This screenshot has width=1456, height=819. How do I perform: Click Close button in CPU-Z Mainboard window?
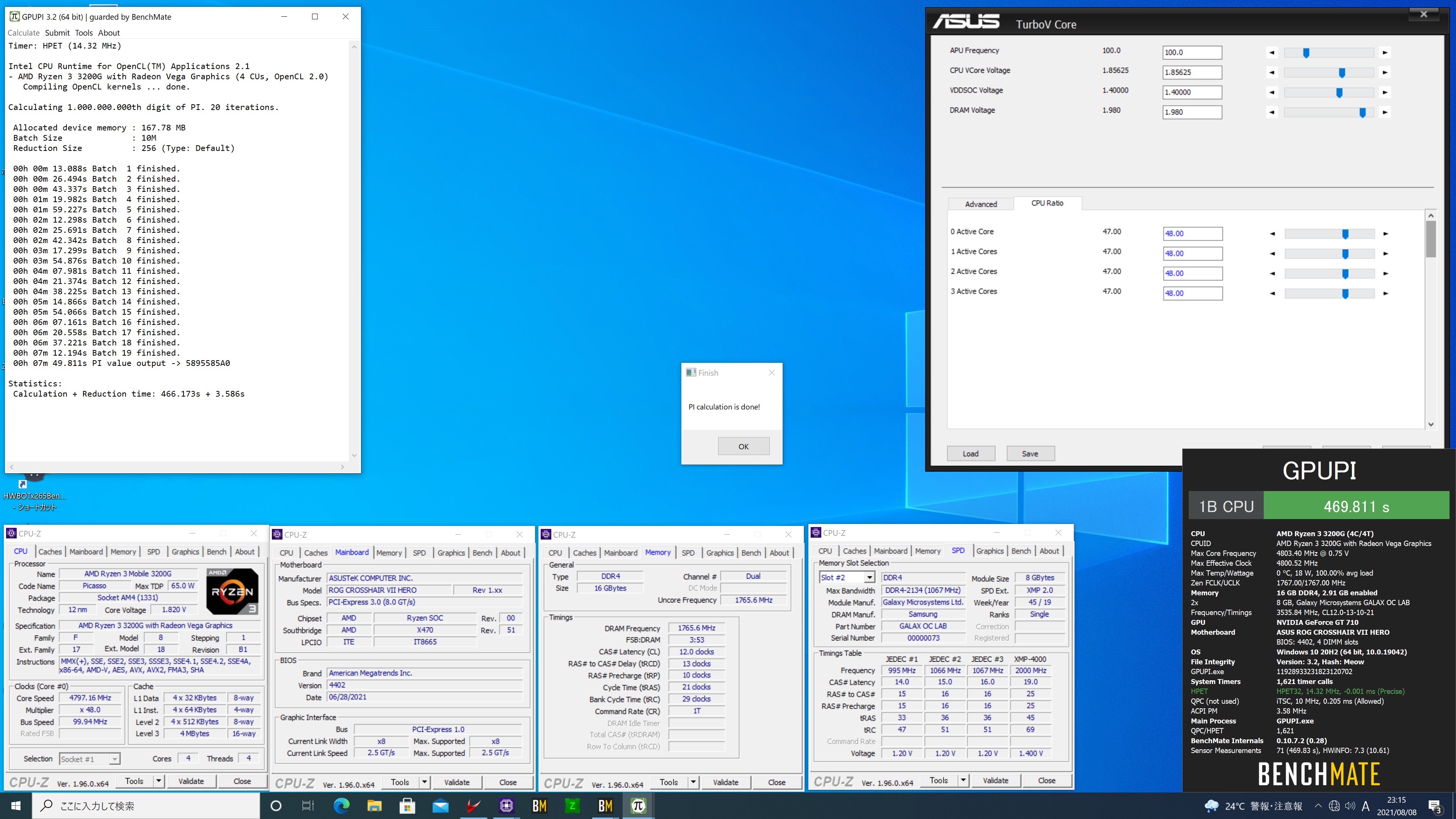(x=508, y=782)
